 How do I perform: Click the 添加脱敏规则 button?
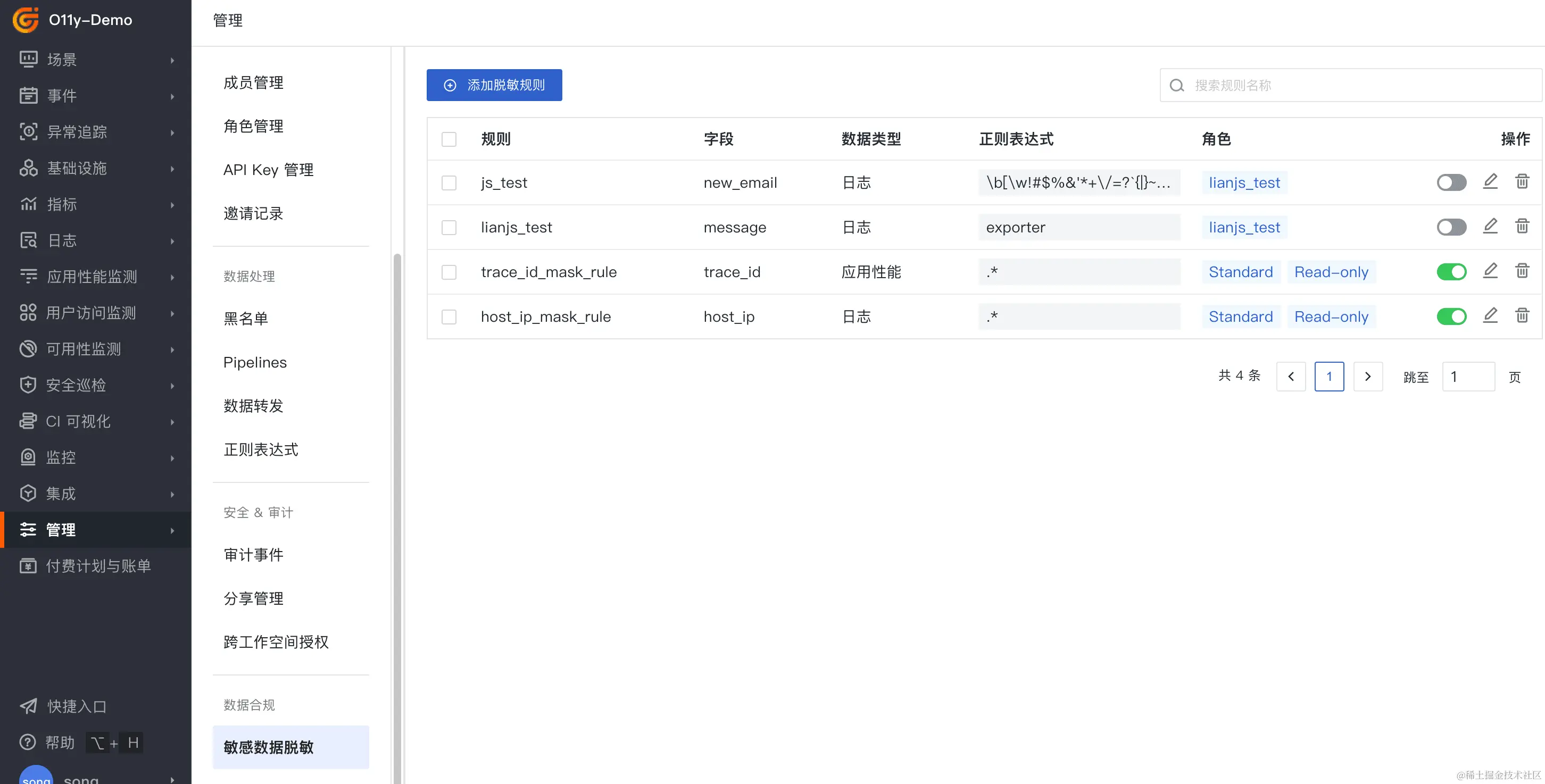(494, 85)
